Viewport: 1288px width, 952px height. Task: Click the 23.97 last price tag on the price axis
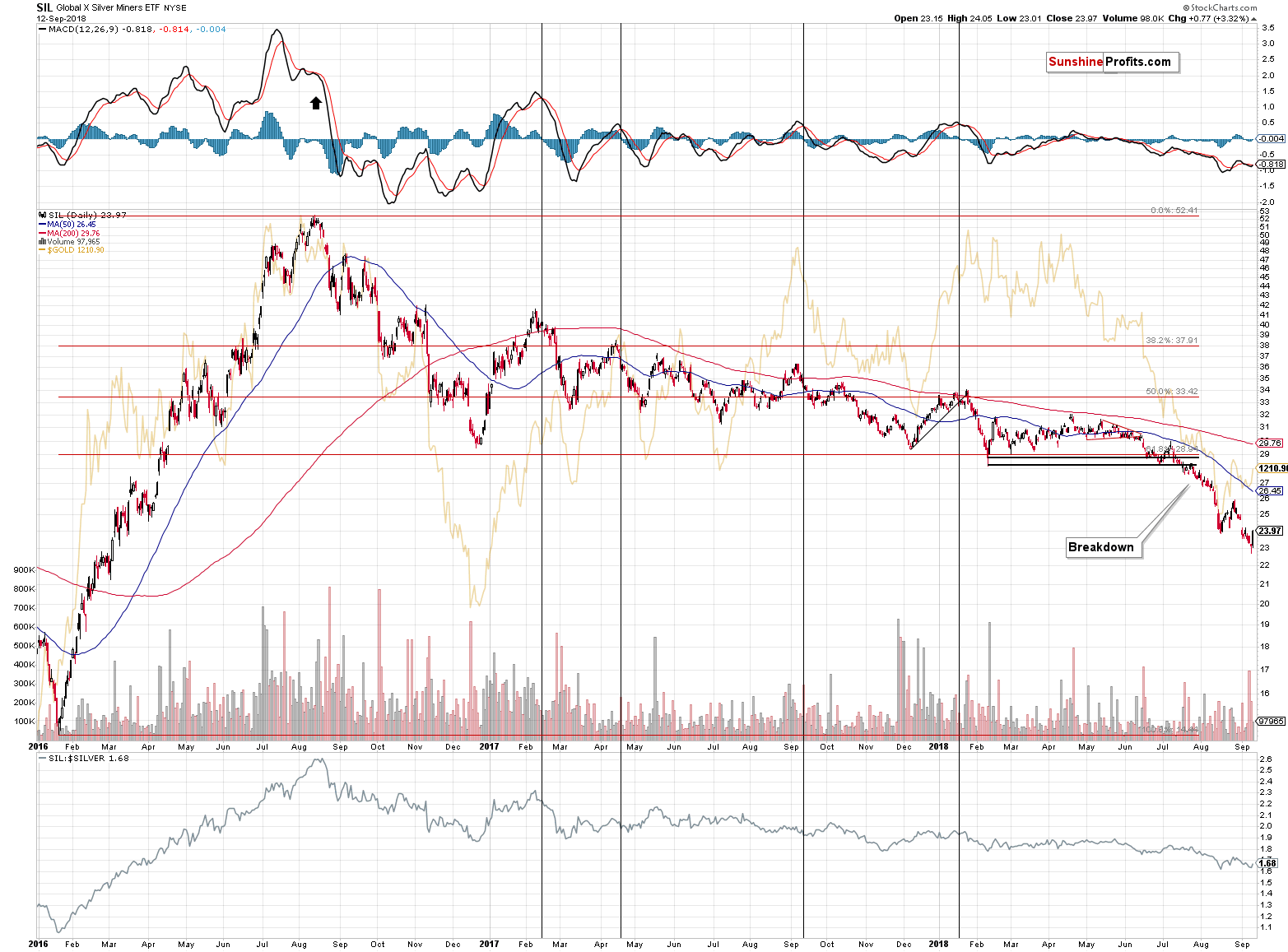point(1270,531)
